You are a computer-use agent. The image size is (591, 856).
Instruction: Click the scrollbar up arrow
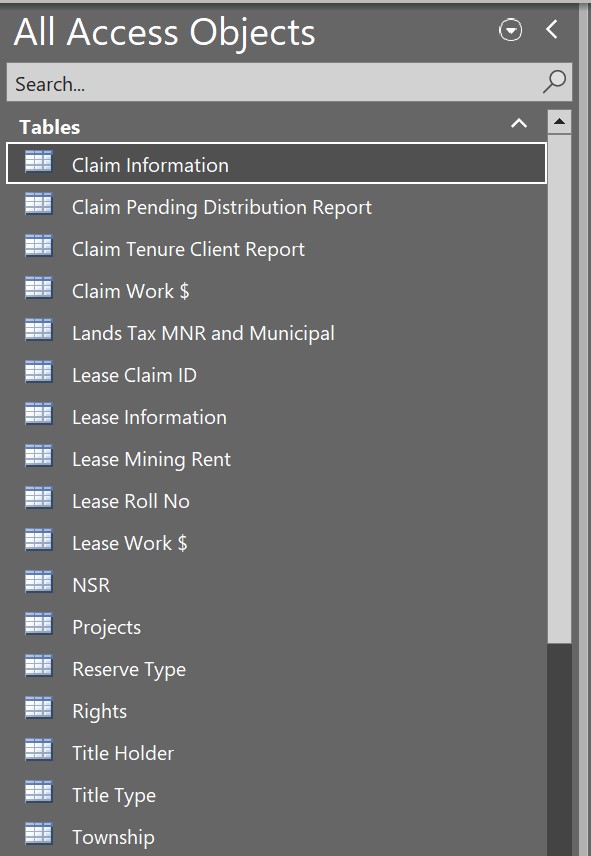pos(559,122)
